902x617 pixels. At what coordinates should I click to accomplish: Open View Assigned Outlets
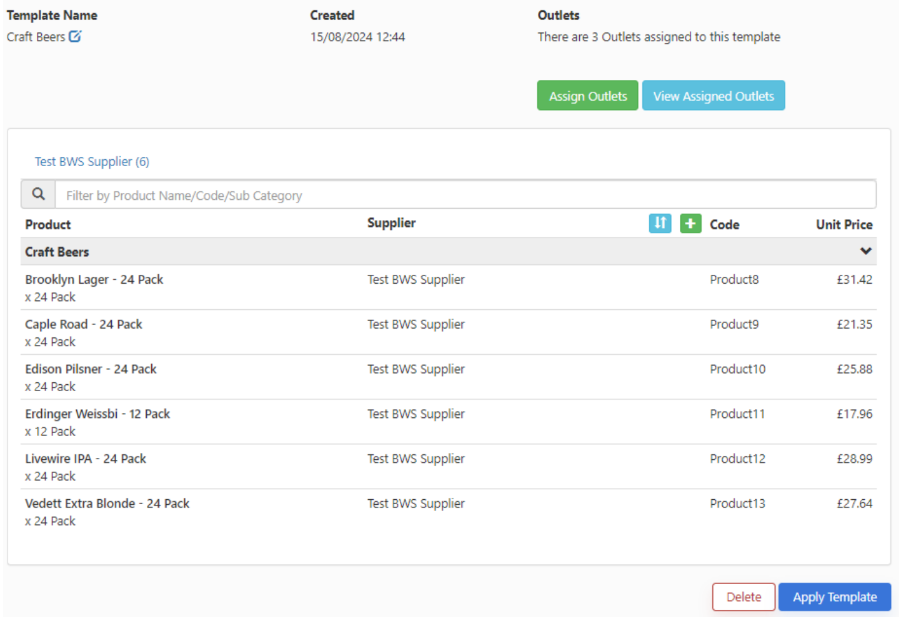point(713,96)
